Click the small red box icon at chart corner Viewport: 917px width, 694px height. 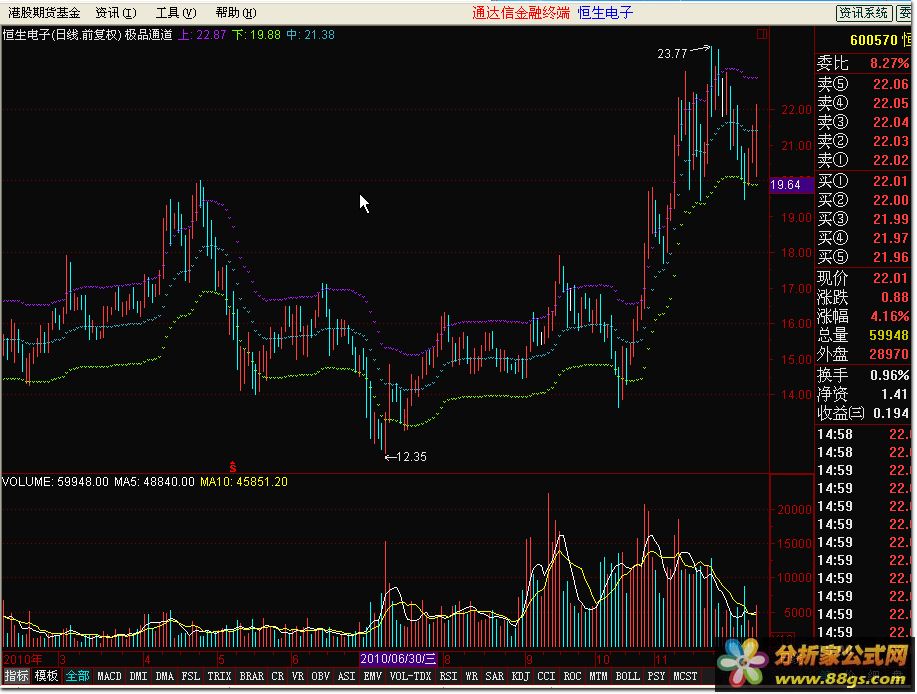point(761,34)
